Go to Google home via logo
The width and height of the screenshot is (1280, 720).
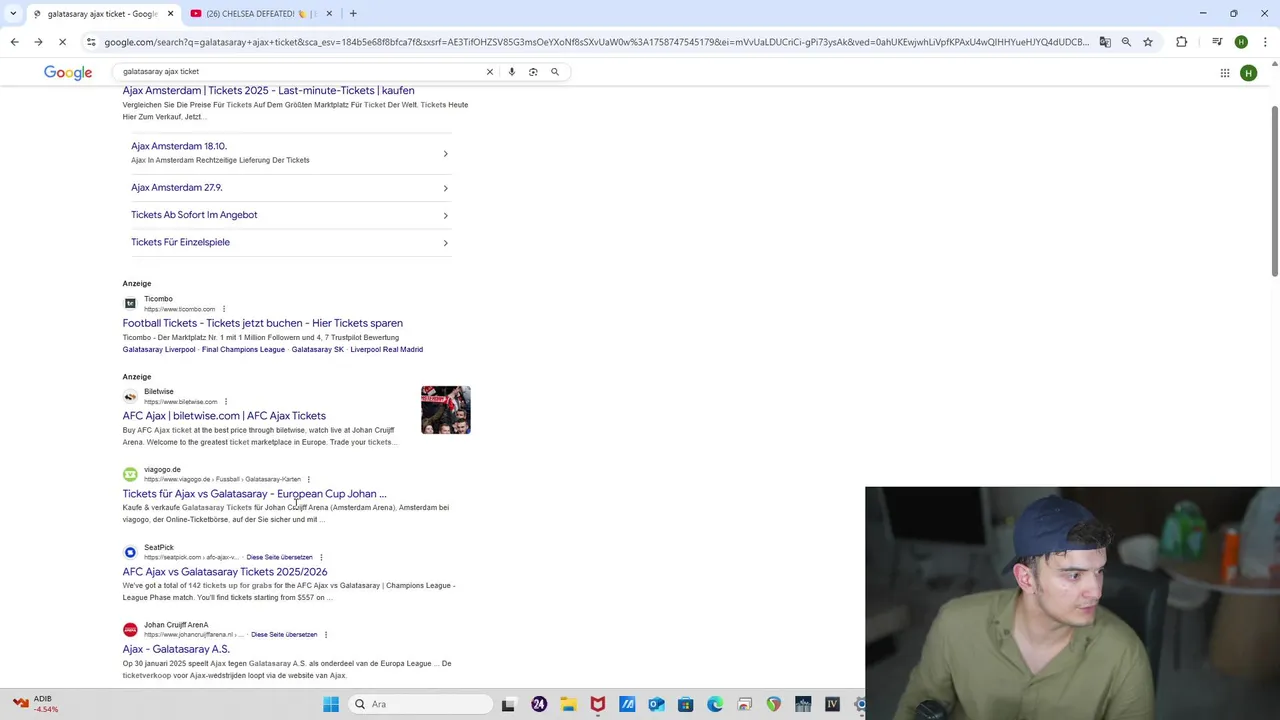pos(68,73)
